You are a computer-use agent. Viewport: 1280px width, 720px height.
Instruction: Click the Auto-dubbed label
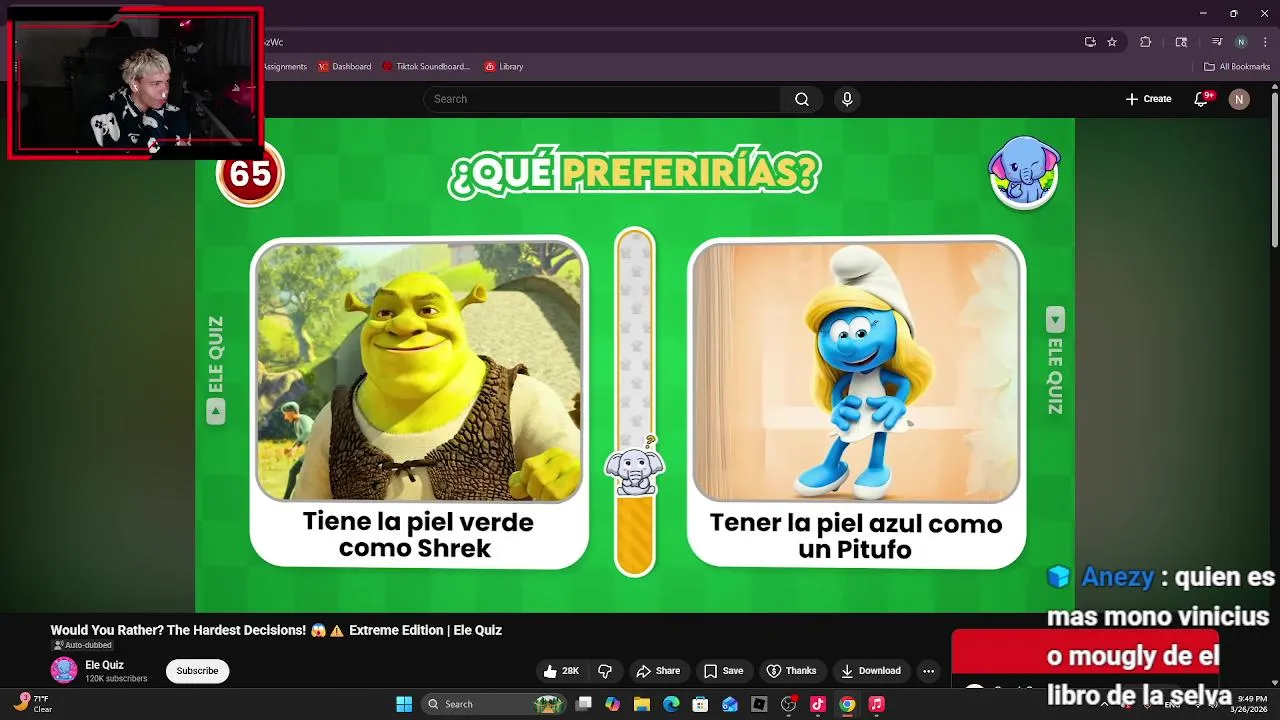click(x=82, y=645)
